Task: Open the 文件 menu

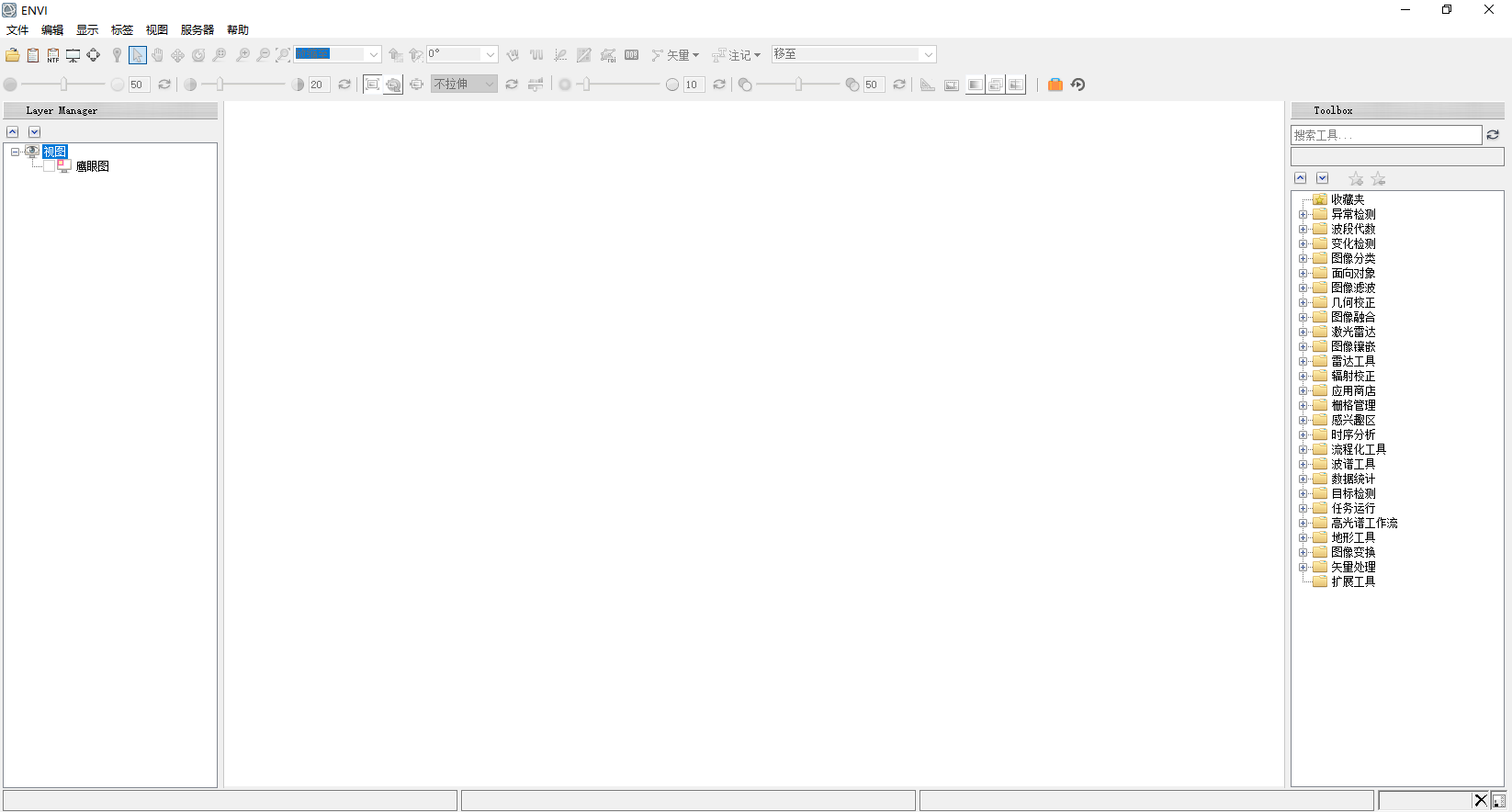Action: click(x=17, y=30)
